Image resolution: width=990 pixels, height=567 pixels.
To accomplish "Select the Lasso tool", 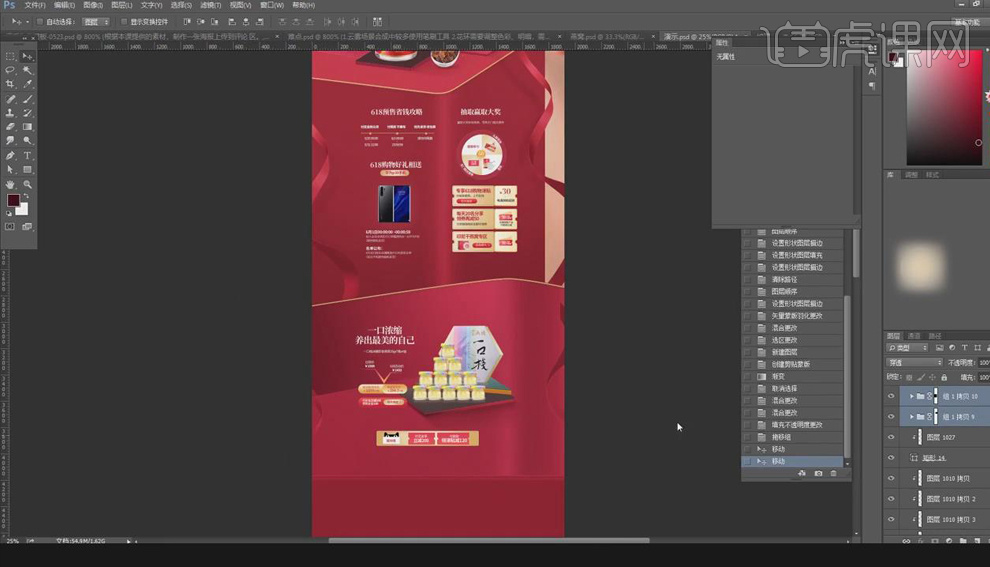I will pos(10,70).
